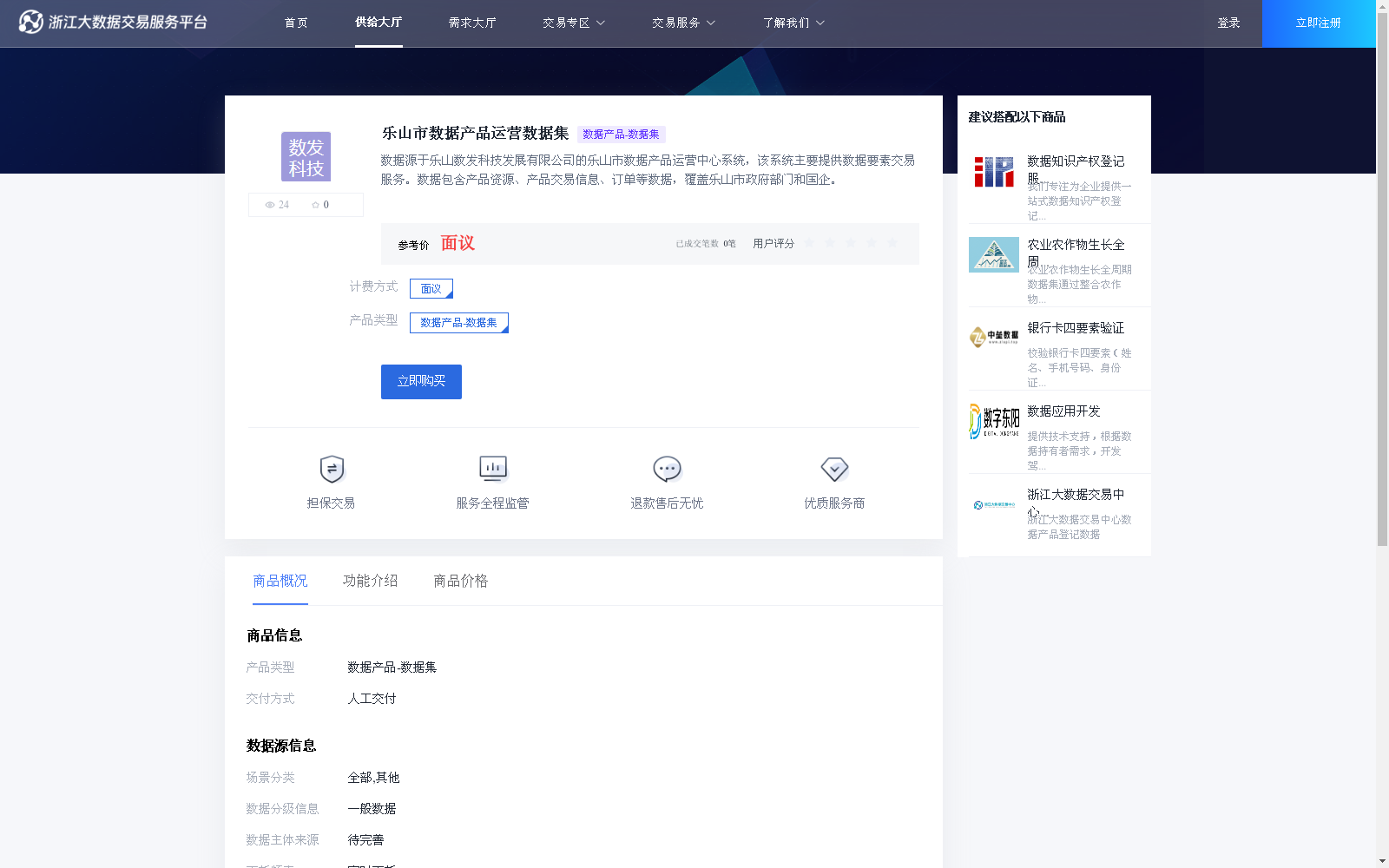Click the 人工交付 delivery value

[x=372, y=699]
